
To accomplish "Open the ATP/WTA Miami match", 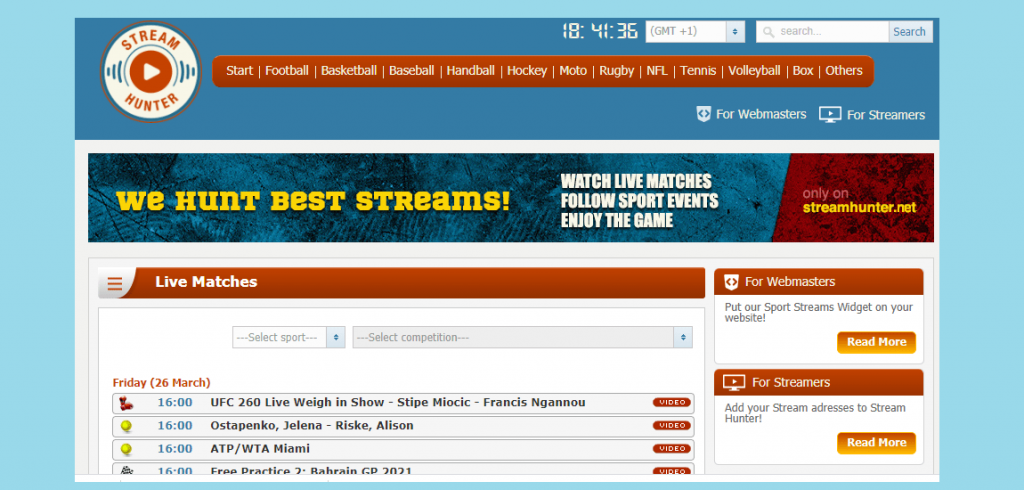I will pos(260,449).
